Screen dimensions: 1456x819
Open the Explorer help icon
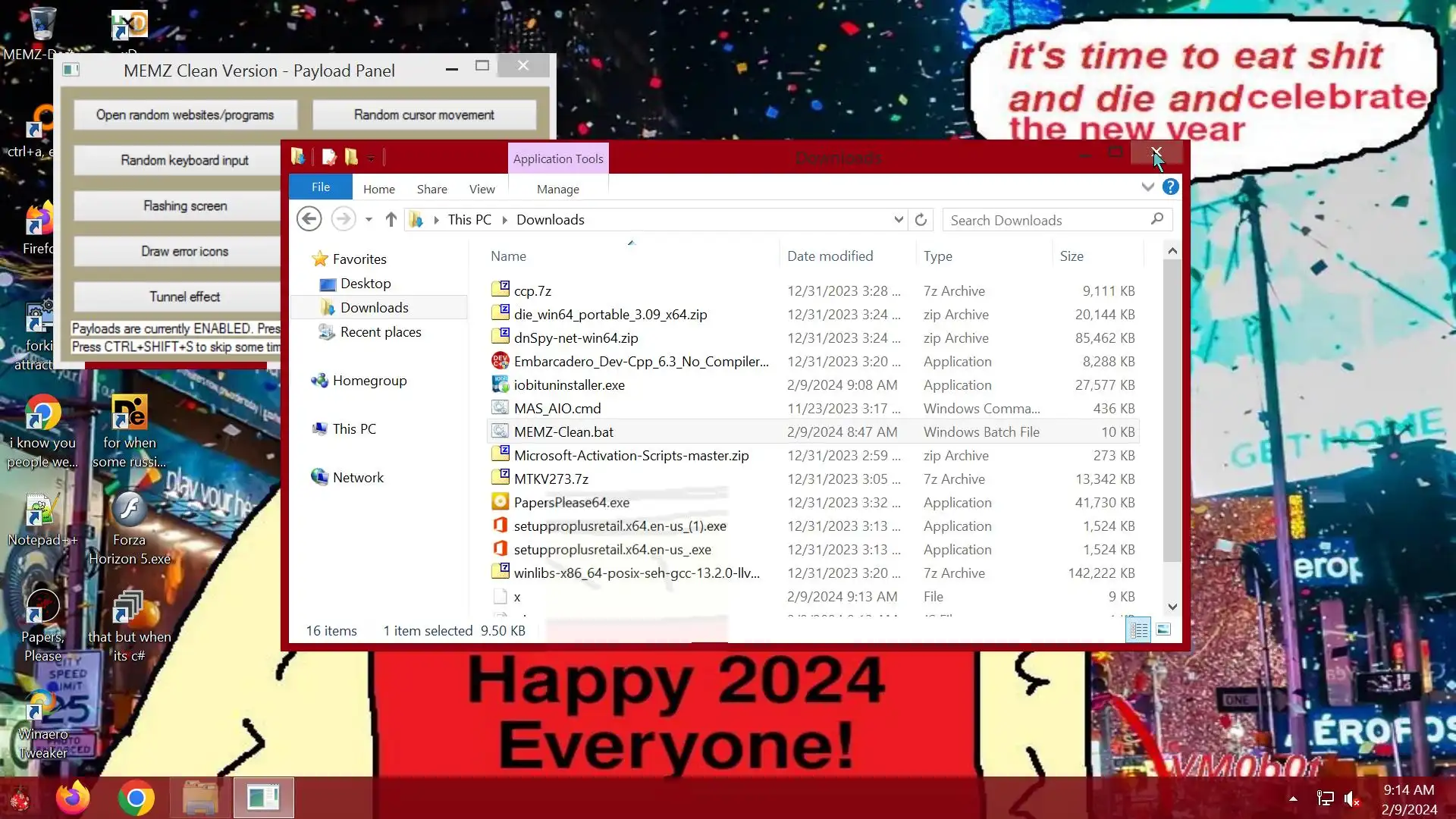pyautogui.click(x=1170, y=187)
